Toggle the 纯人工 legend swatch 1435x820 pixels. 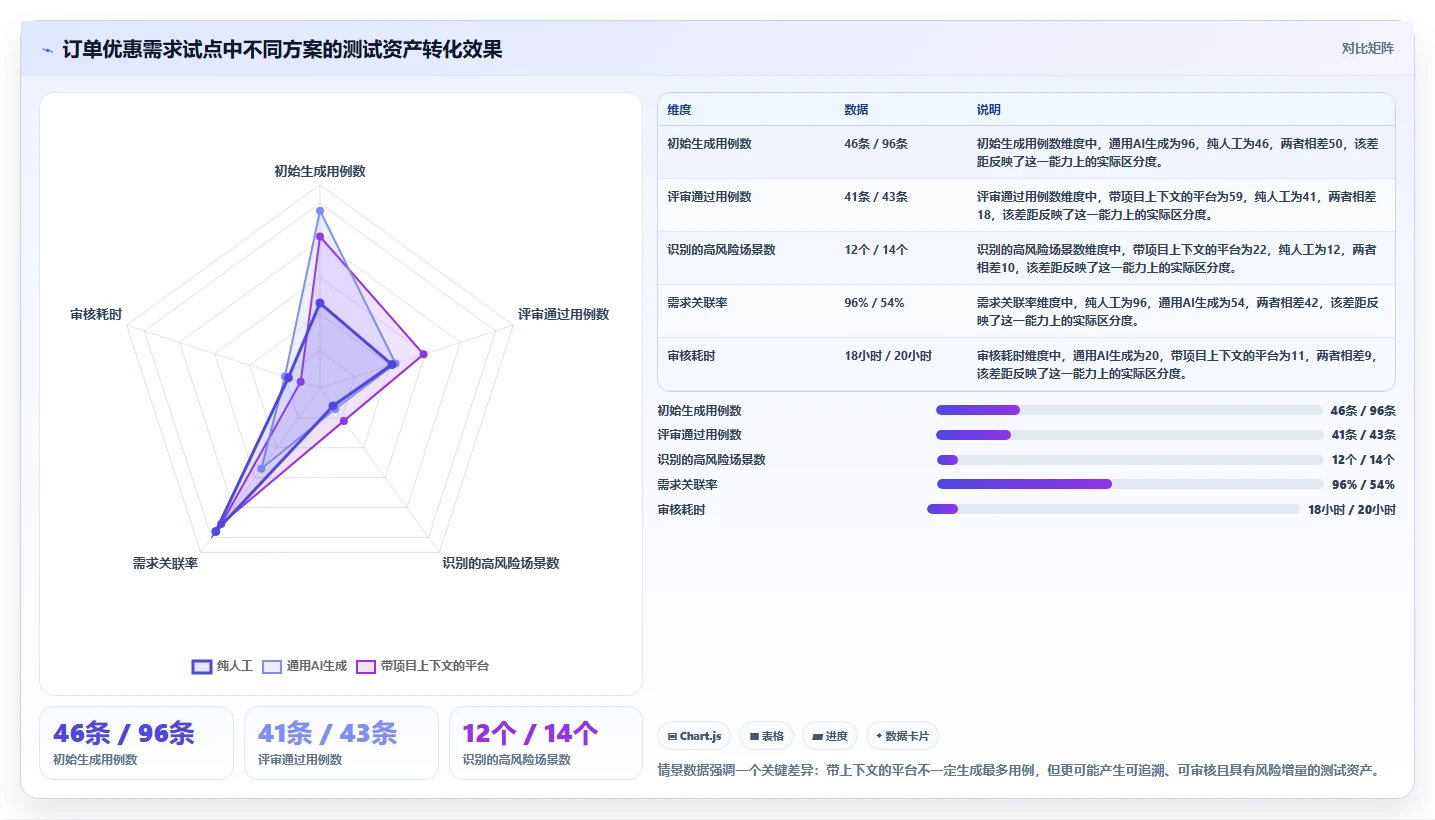(202, 666)
